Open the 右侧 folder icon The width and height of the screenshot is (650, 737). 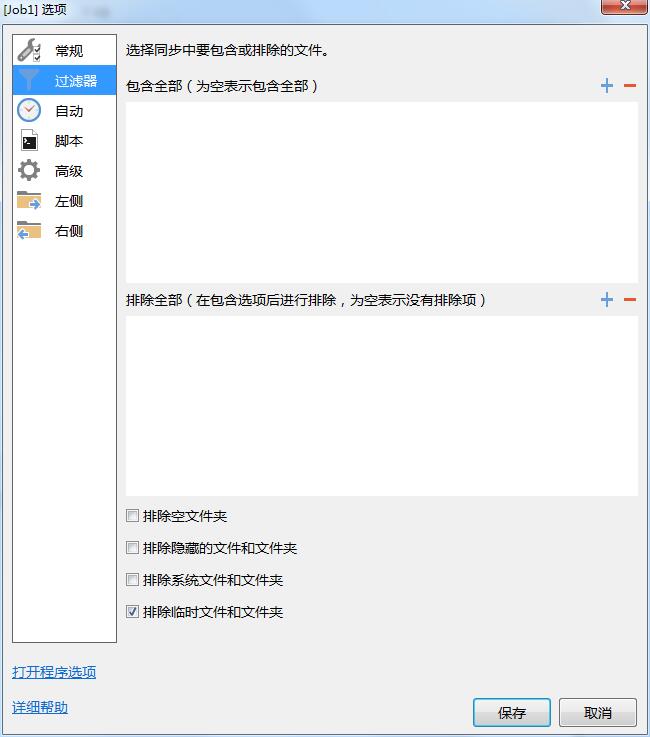29,230
